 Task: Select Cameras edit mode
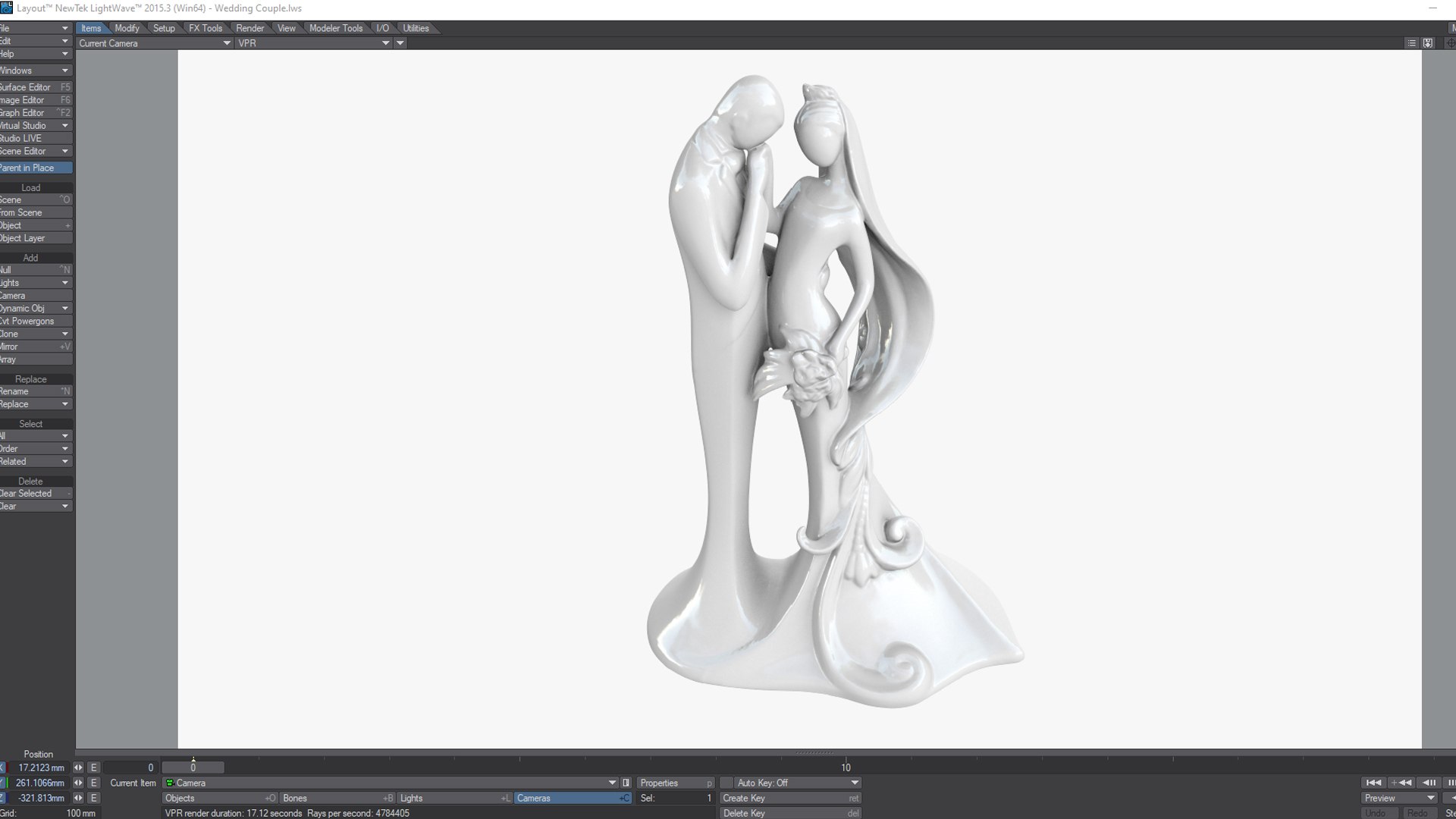tap(573, 798)
